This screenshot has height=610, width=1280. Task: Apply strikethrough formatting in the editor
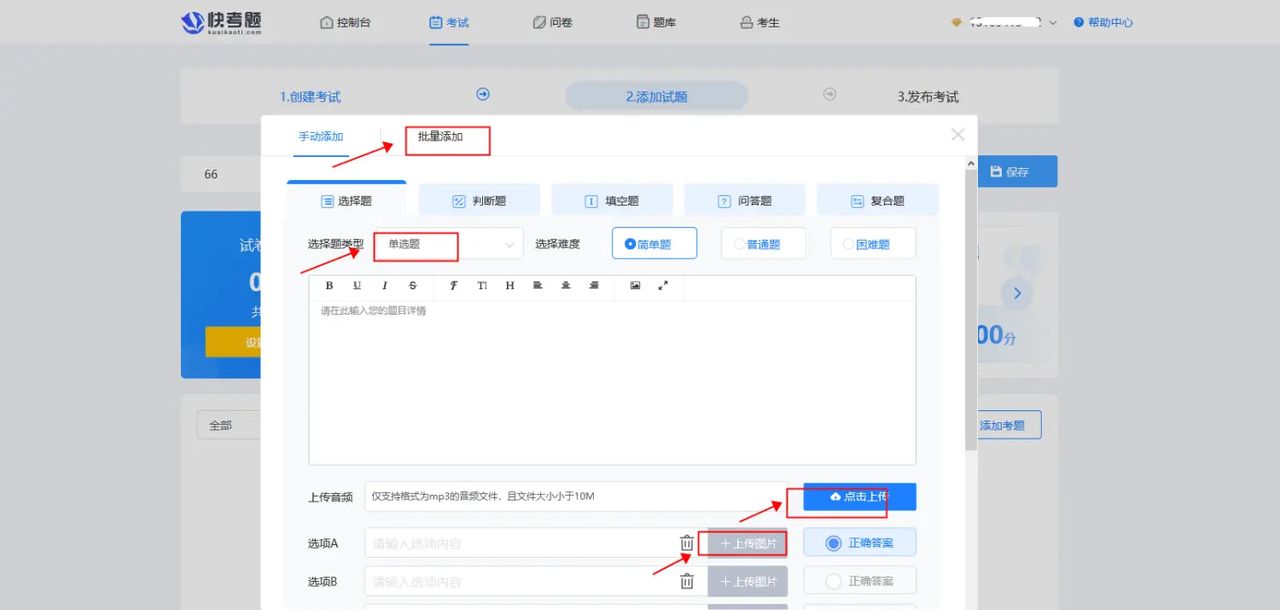(x=412, y=285)
